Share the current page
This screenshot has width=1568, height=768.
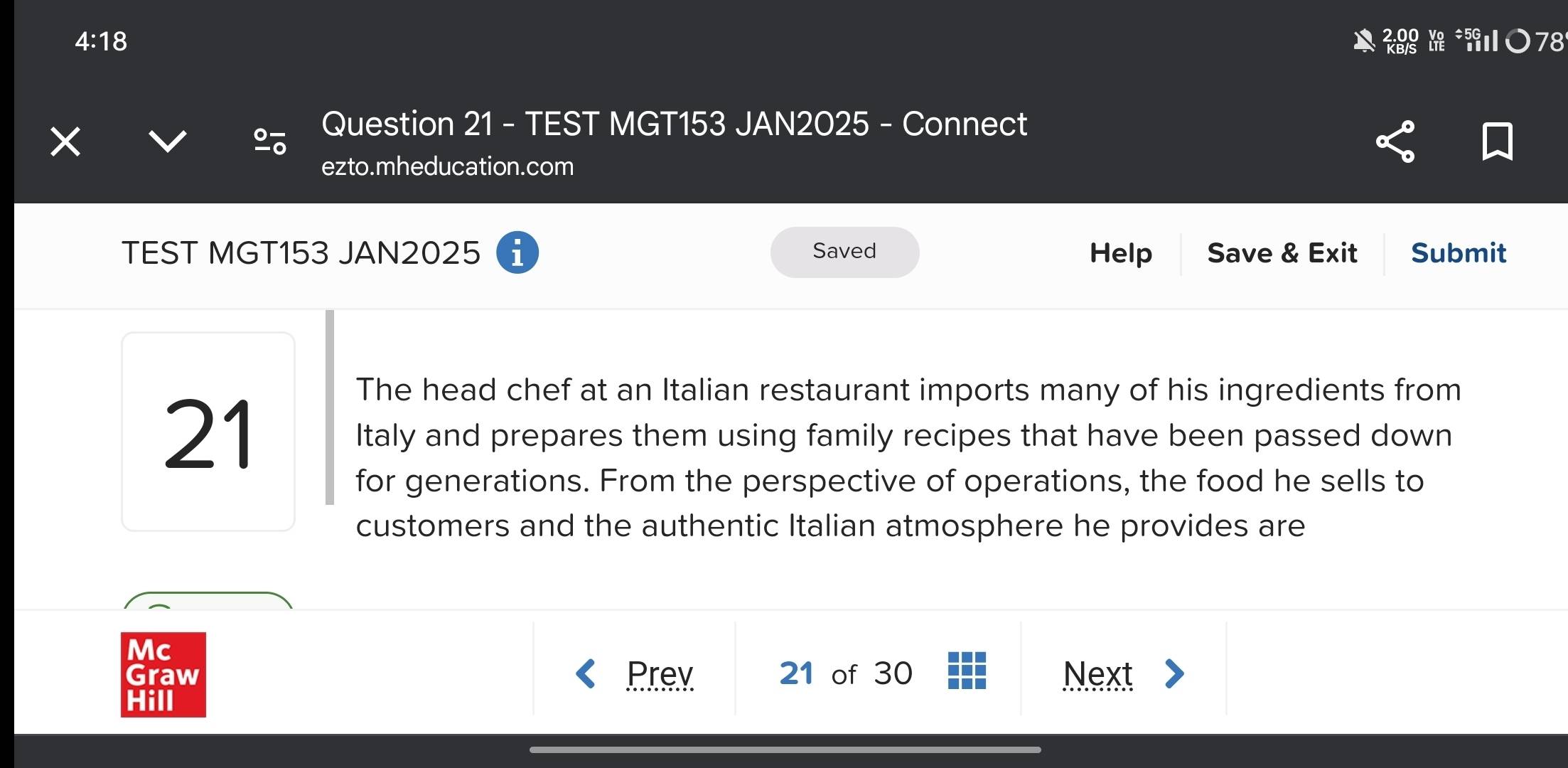[x=1395, y=142]
